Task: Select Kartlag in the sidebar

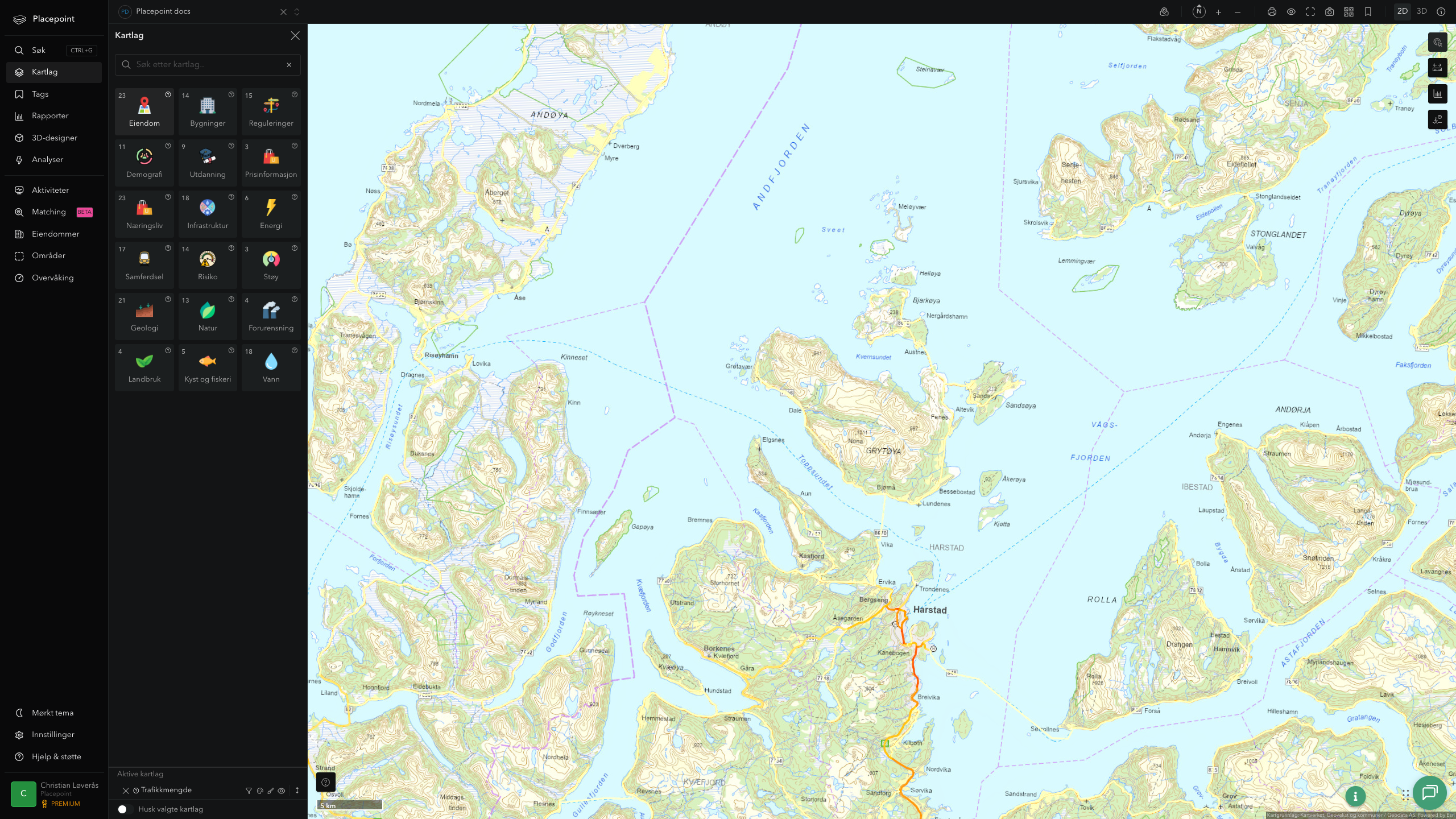Action: coord(53,72)
